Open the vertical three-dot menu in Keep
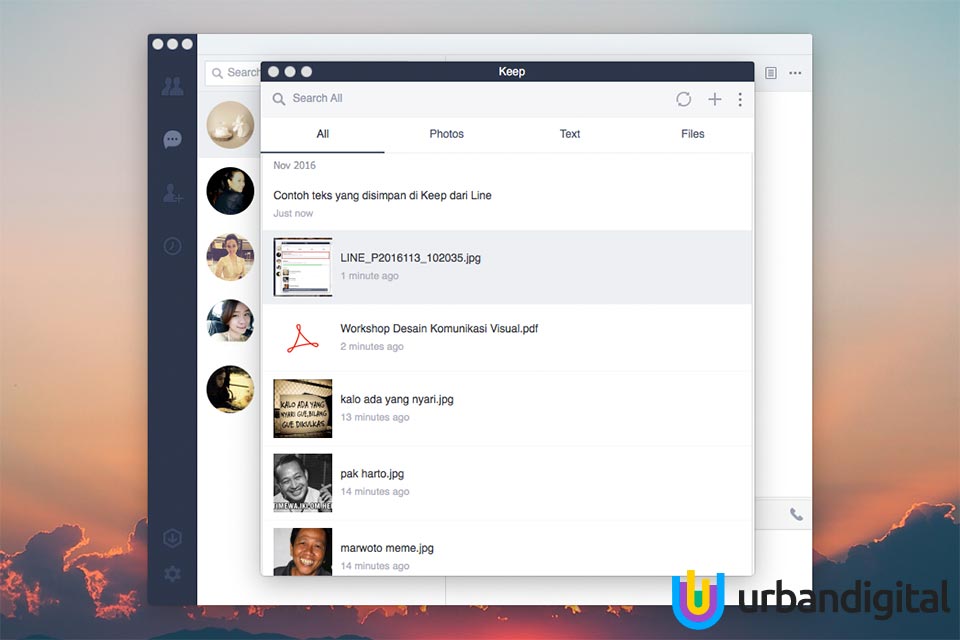The image size is (960, 640). tap(740, 99)
